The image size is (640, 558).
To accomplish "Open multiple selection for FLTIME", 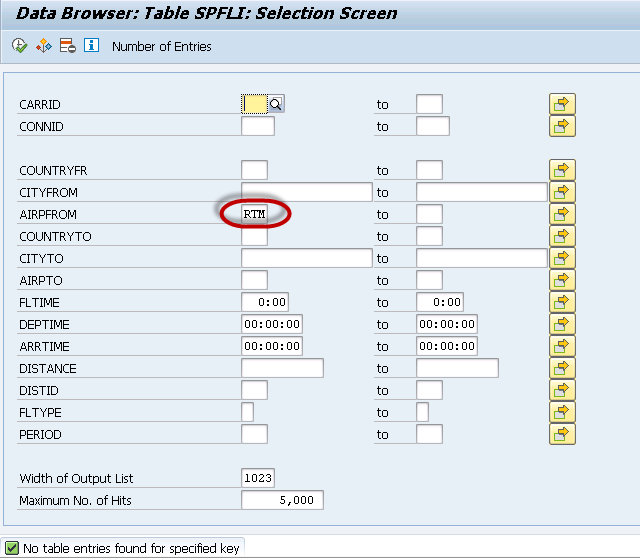I will click(562, 302).
